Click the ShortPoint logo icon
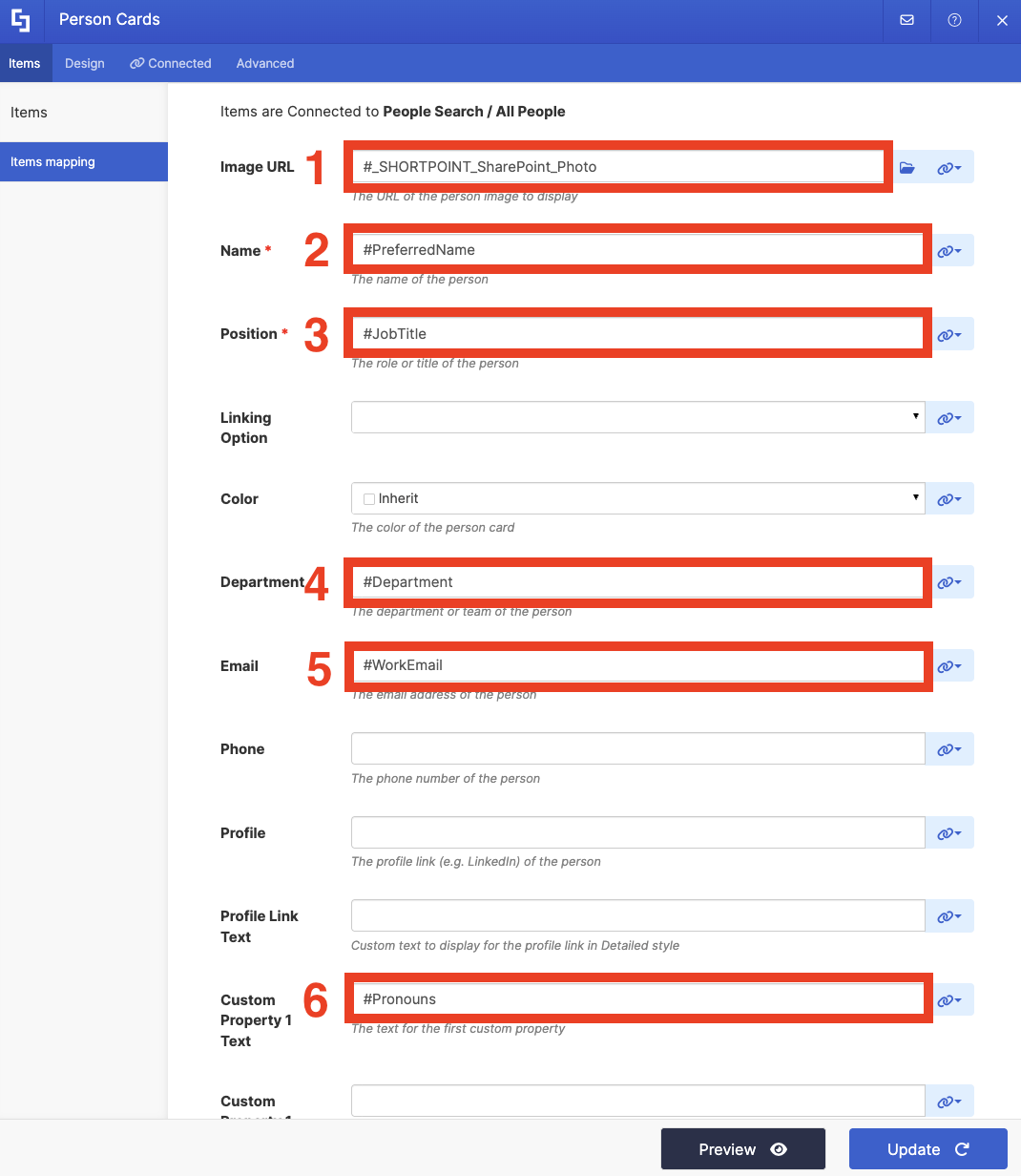 pos(21,20)
